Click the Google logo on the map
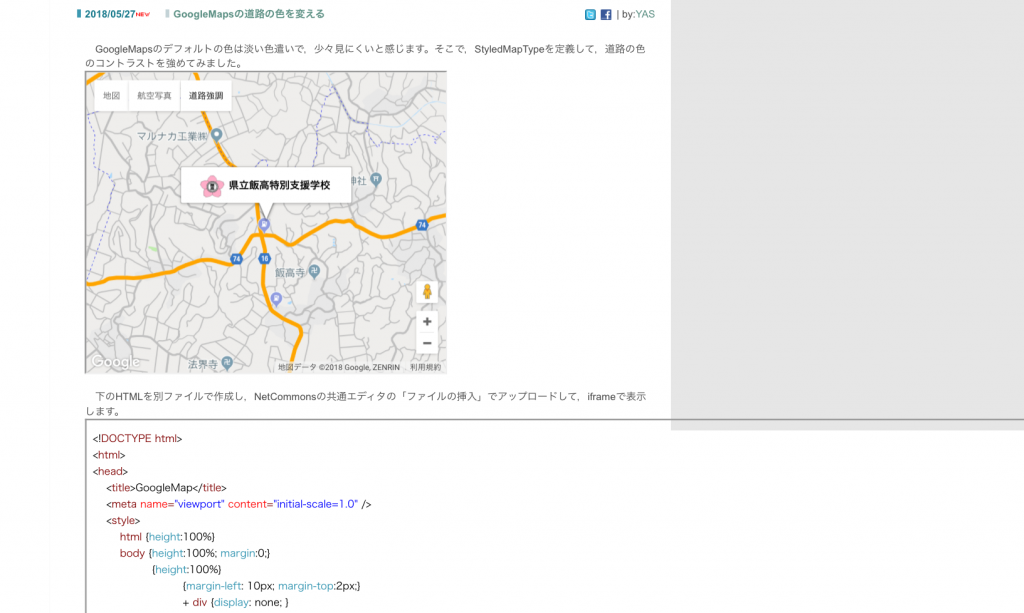1024x613 pixels. 115,362
